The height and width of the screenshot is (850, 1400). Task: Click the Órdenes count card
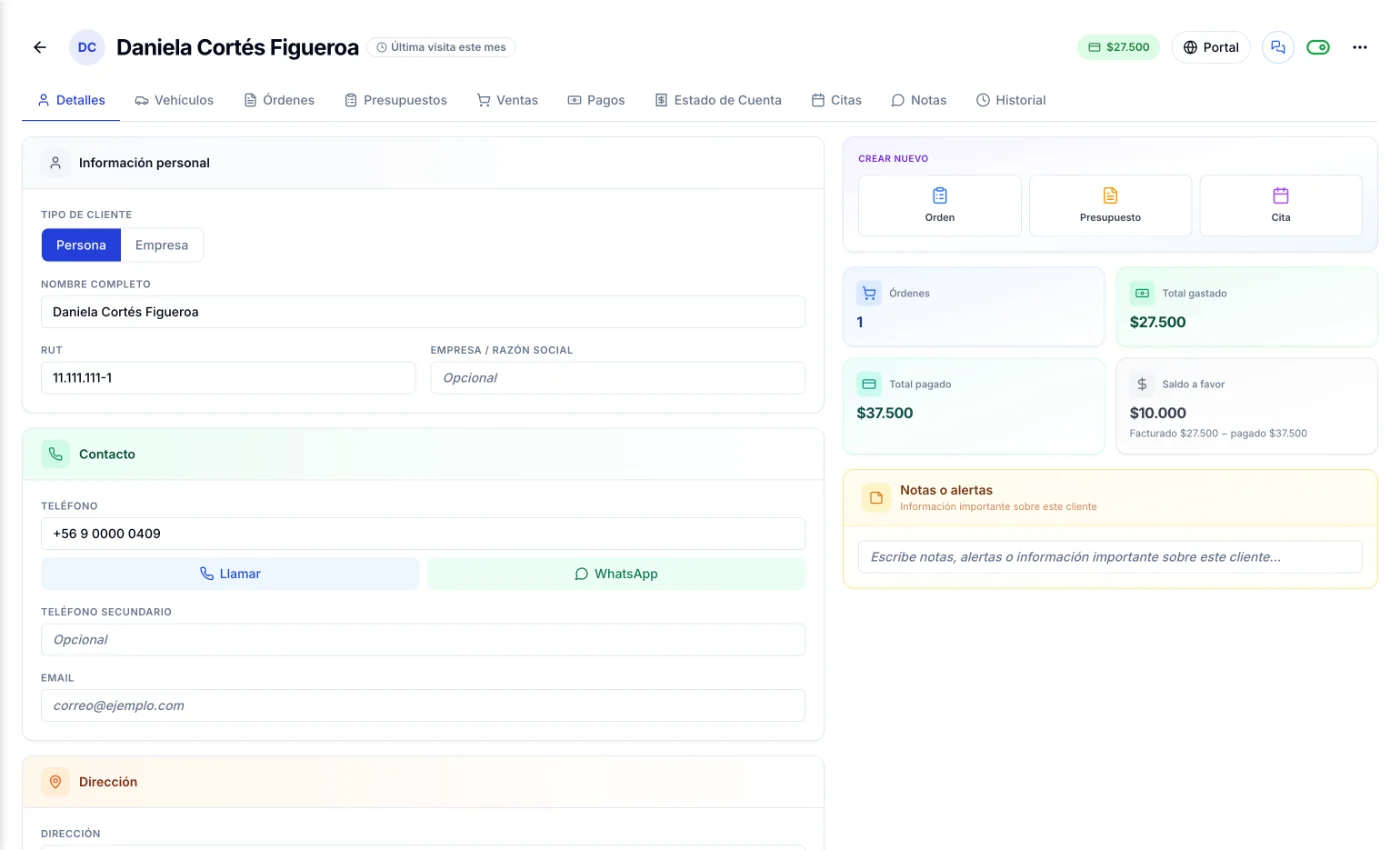(x=974, y=307)
